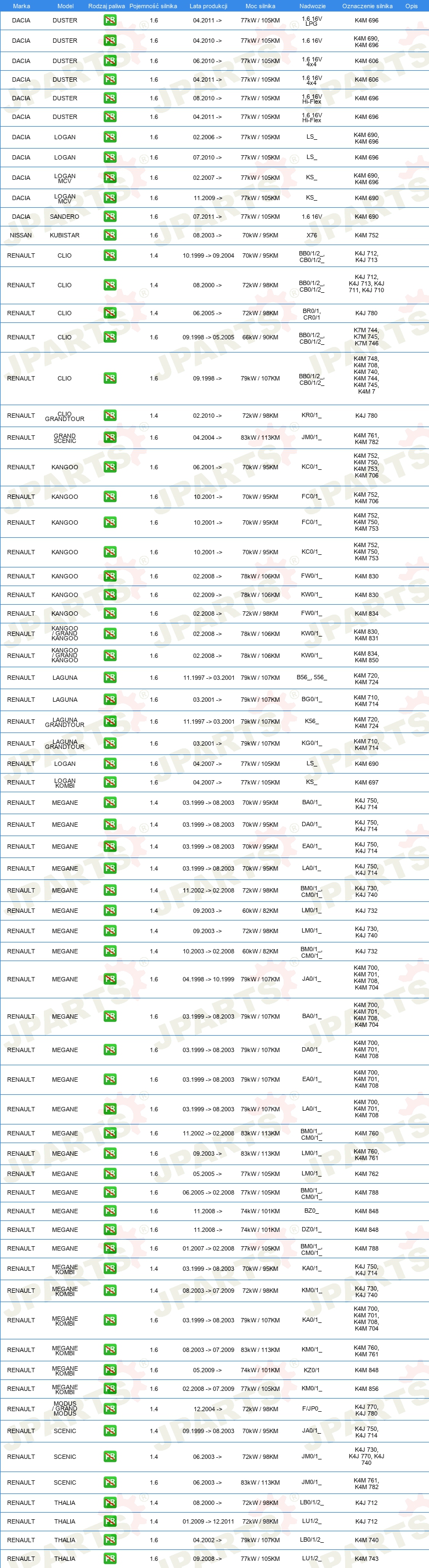This screenshot has width=429, height=1568.
Task: Click fuel icon in Dacia Sandero row
Action: [x=110, y=217]
